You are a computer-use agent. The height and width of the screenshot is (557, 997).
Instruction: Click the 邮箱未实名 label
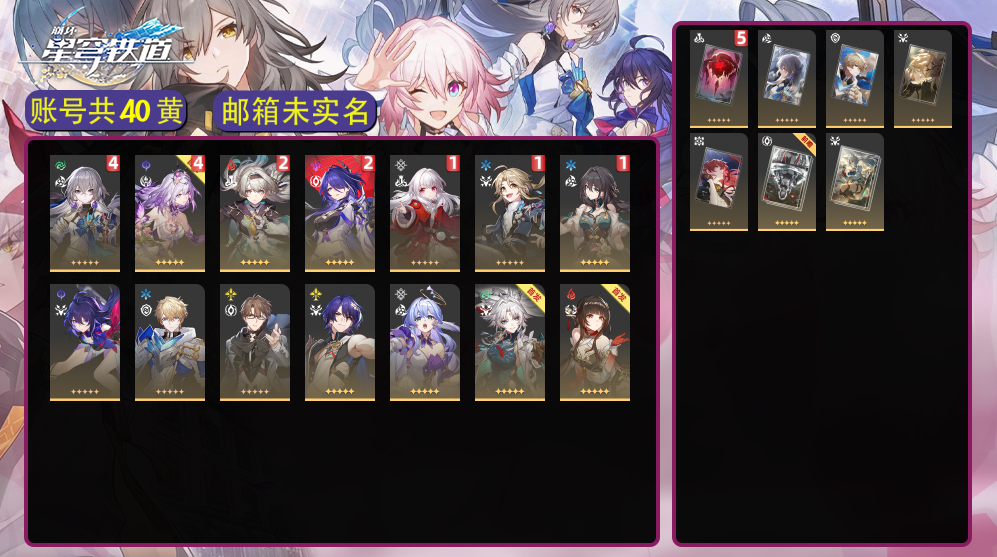point(295,112)
